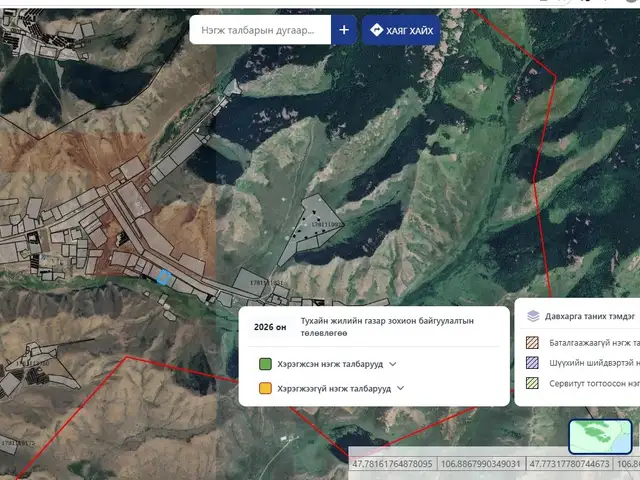Click the green Хэрэгжсэн swatch
Viewport: 640px width, 480px height.
click(x=265, y=364)
